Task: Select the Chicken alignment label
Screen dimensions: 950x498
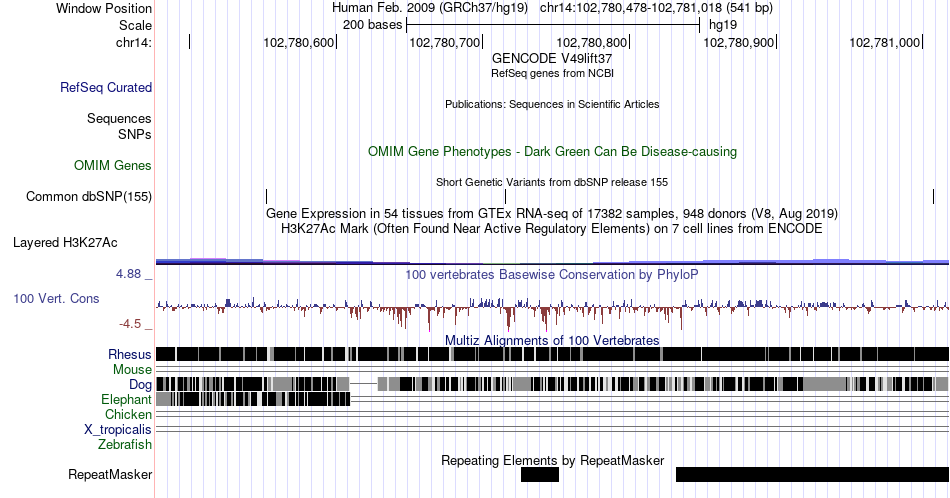Action: (x=128, y=414)
